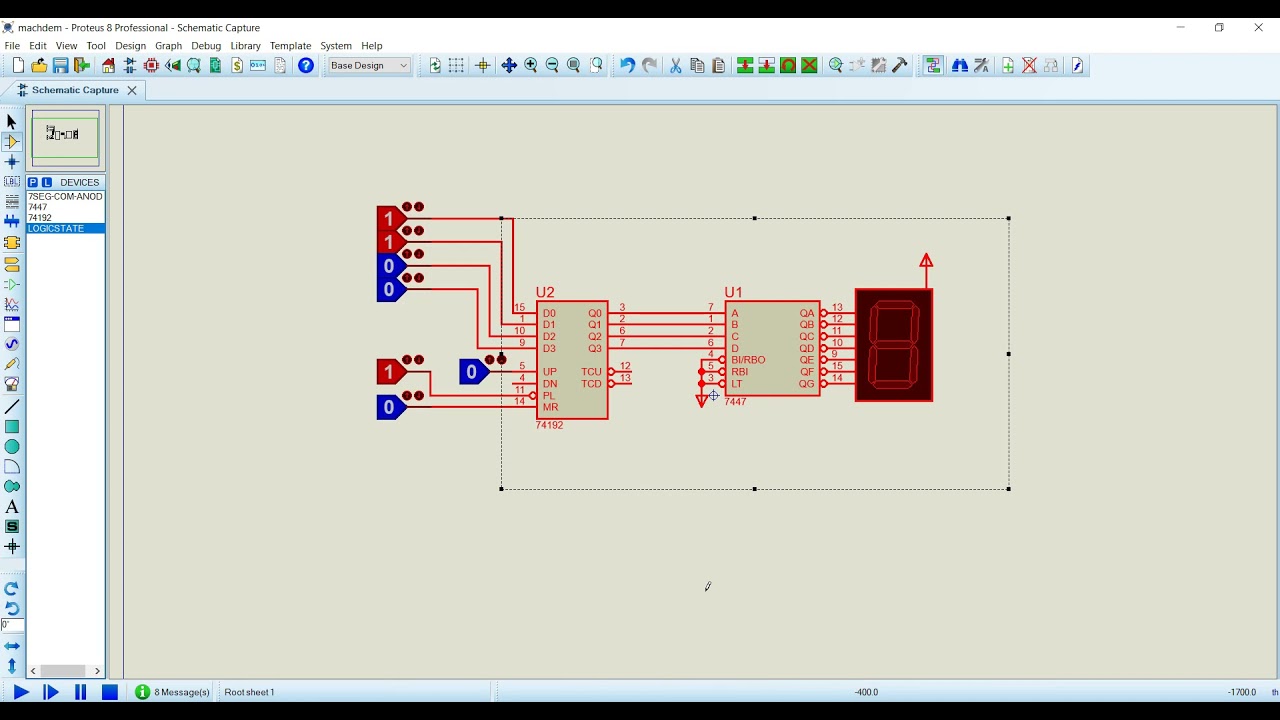This screenshot has height=720, width=1280.
Task: Open the hammer decompose tool icon
Action: [x=900, y=66]
